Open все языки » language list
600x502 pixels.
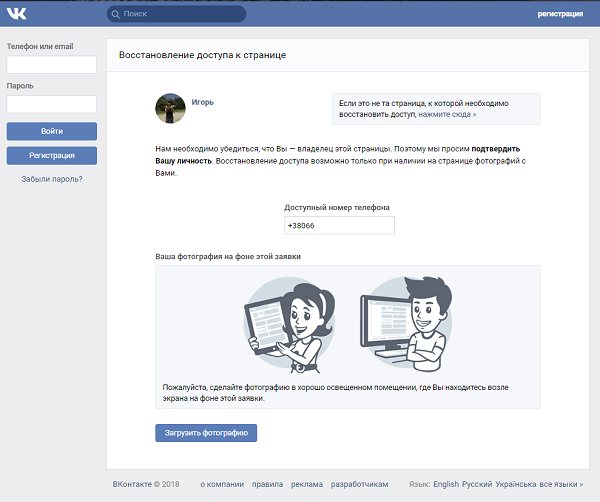pos(562,484)
